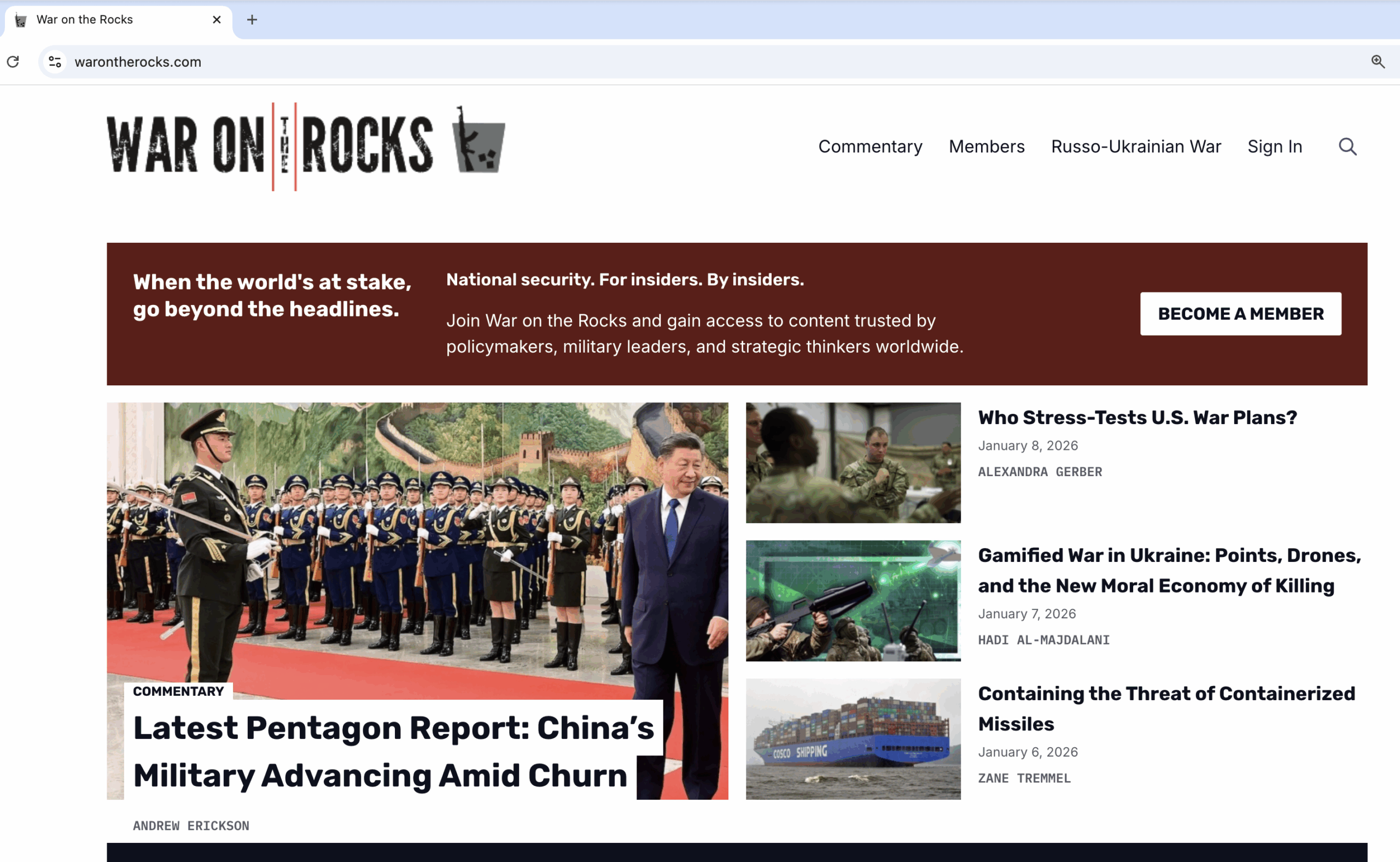
Task: Click the browser zoom magnifier icon
Action: point(1378,62)
